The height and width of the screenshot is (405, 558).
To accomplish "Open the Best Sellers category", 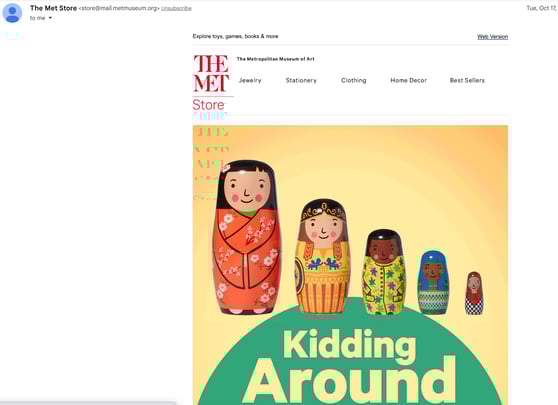I will [x=467, y=80].
